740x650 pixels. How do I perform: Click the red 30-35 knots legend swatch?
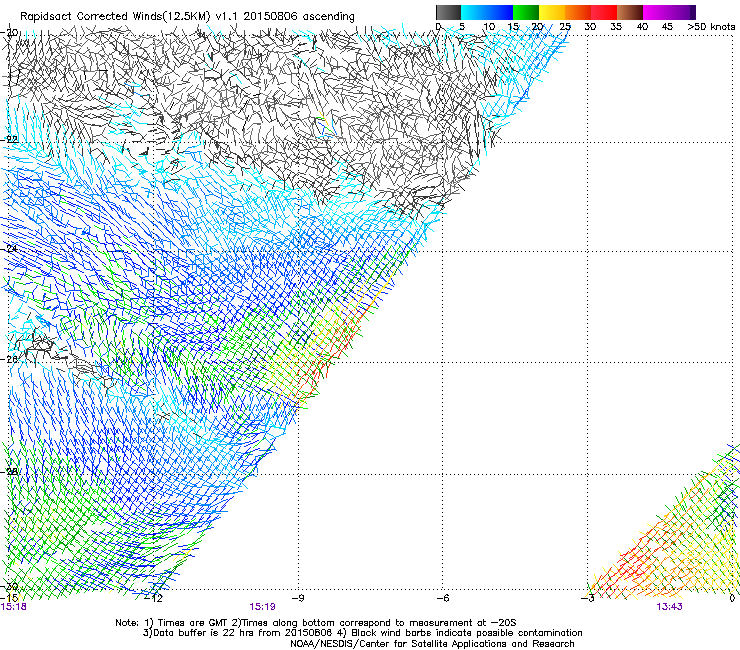pos(604,12)
